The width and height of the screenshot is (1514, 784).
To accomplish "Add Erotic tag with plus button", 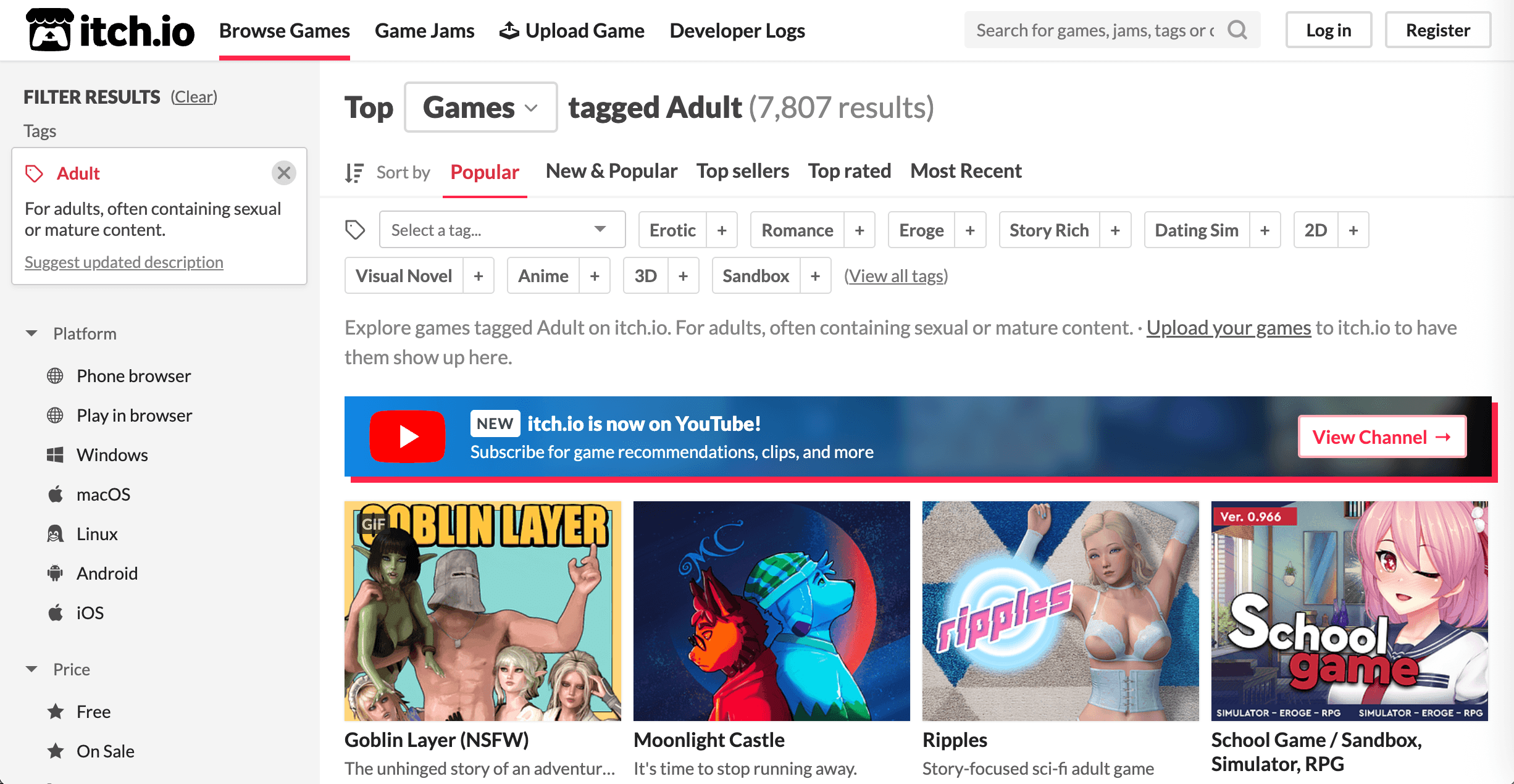I will pos(722,230).
